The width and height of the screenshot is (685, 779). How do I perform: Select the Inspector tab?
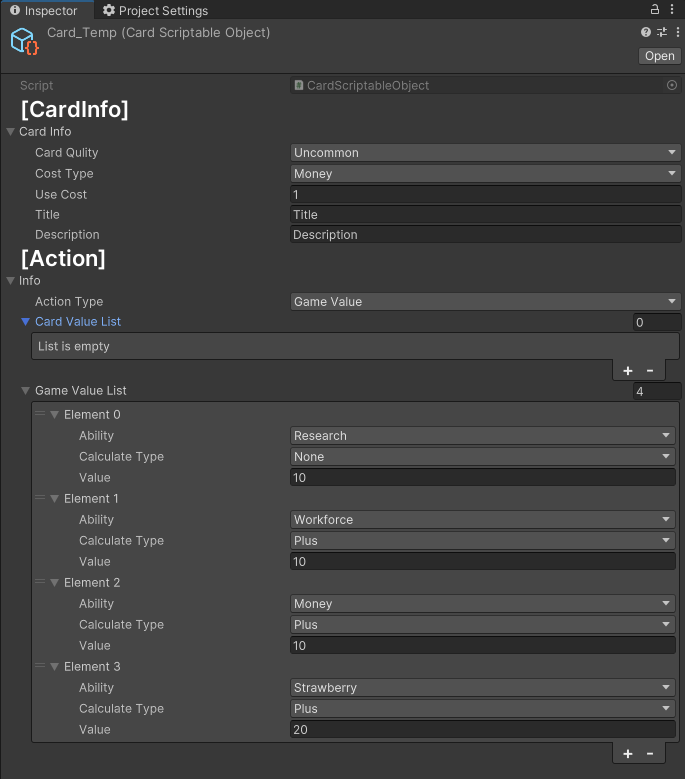click(x=44, y=10)
